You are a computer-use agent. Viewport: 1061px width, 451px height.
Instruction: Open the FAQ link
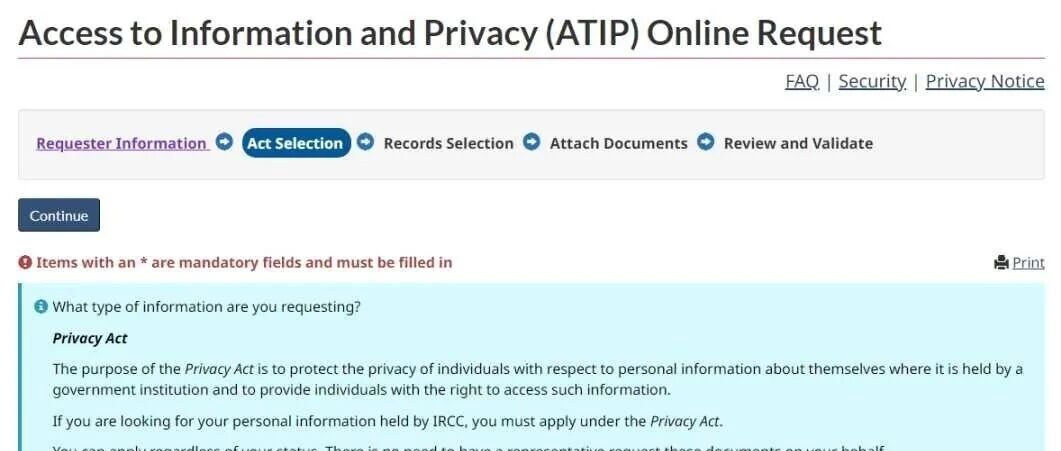(802, 82)
